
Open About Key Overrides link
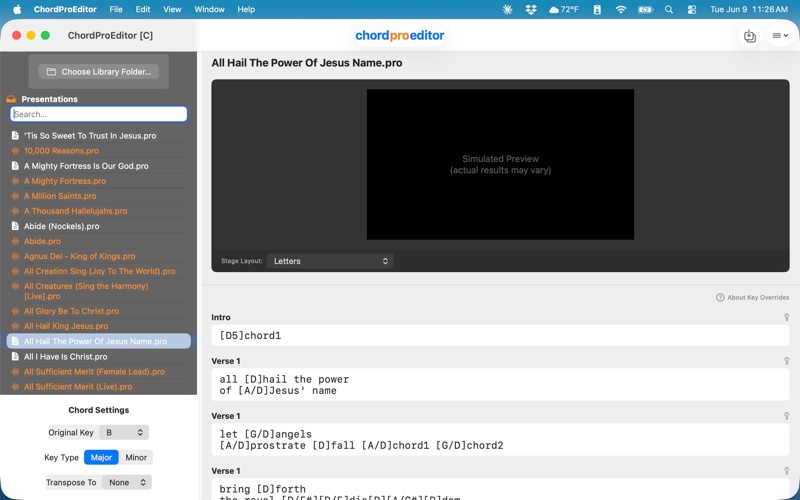[x=758, y=297]
